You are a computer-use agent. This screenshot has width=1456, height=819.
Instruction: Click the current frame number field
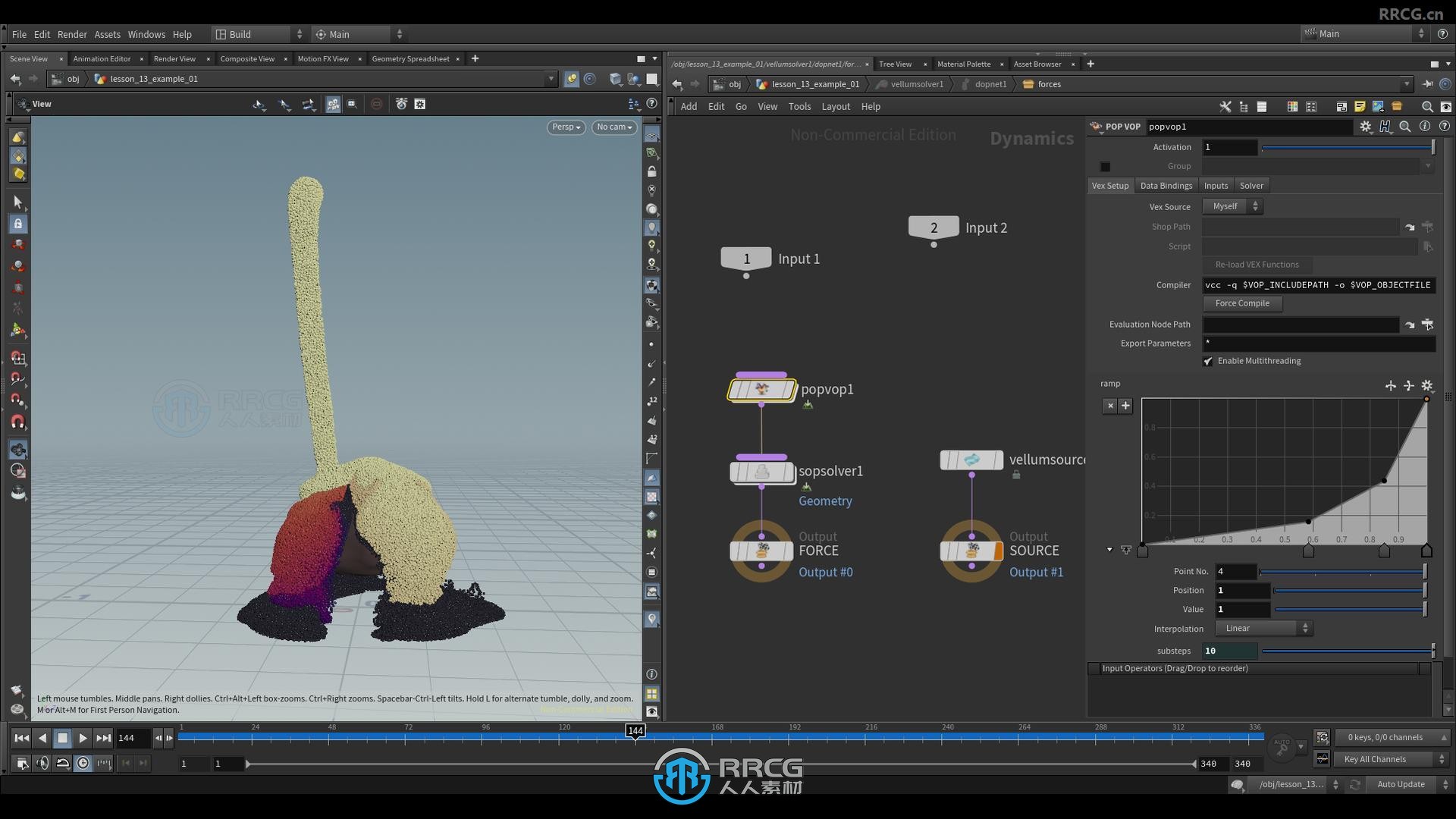(133, 738)
